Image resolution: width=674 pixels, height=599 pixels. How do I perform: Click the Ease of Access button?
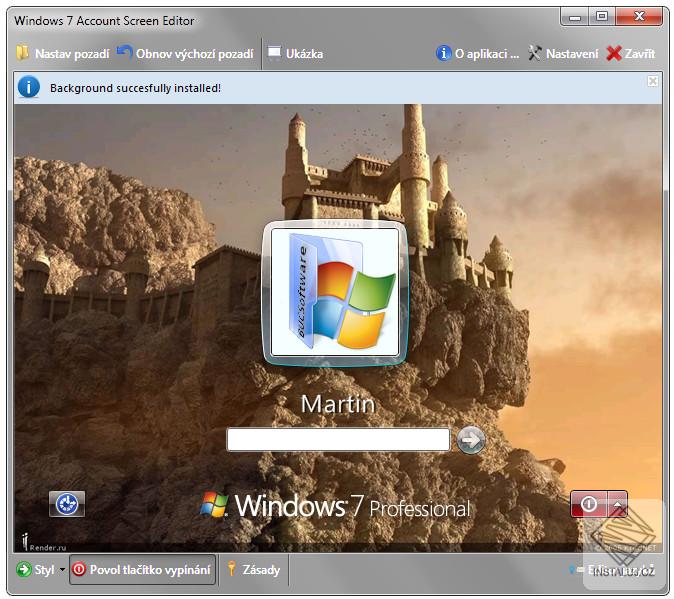67,504
